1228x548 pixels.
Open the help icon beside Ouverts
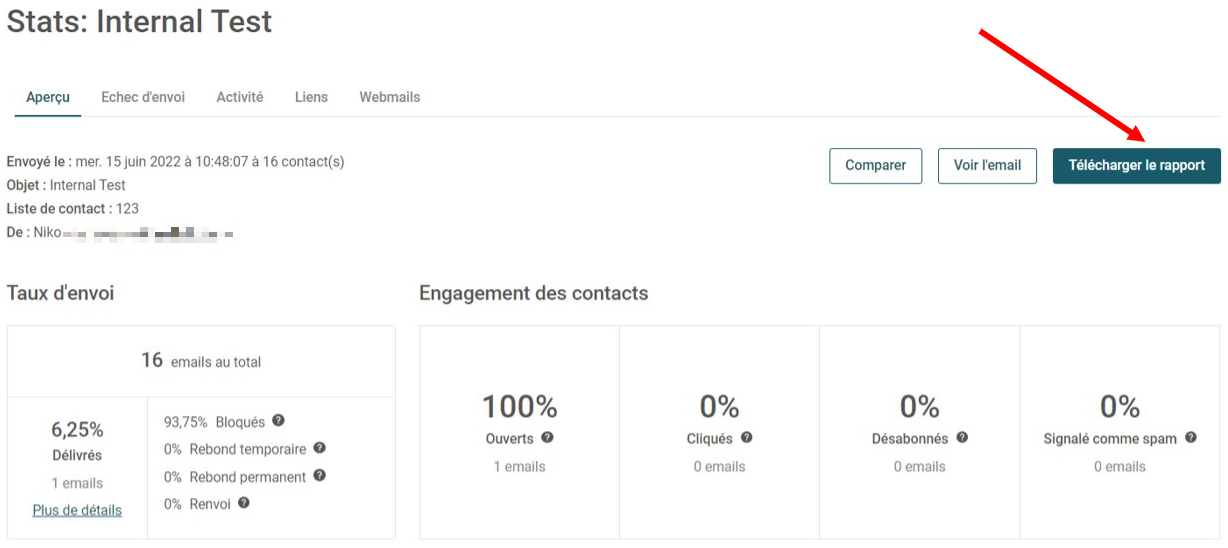(547, 438)
